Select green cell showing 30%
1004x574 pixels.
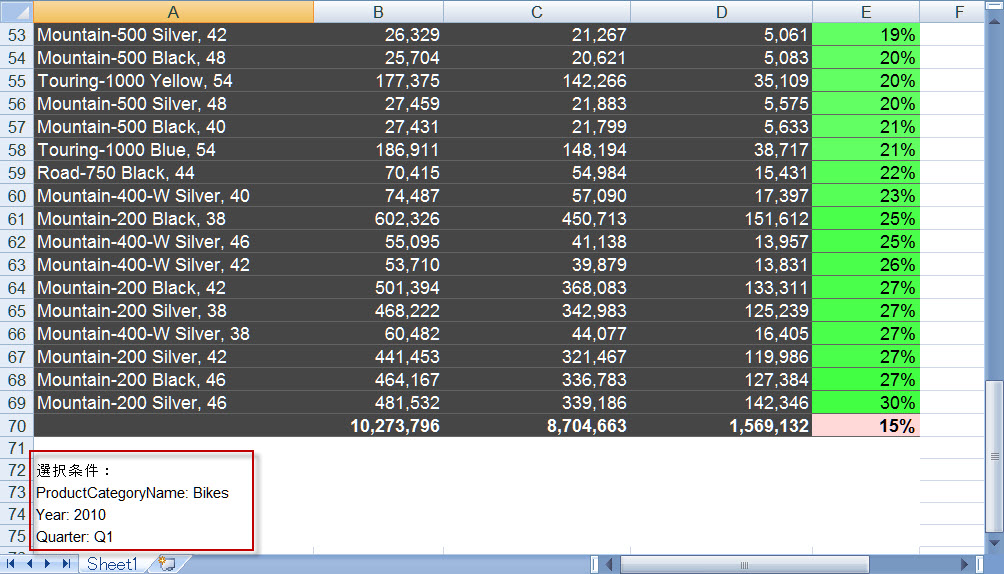click(866, 403)
